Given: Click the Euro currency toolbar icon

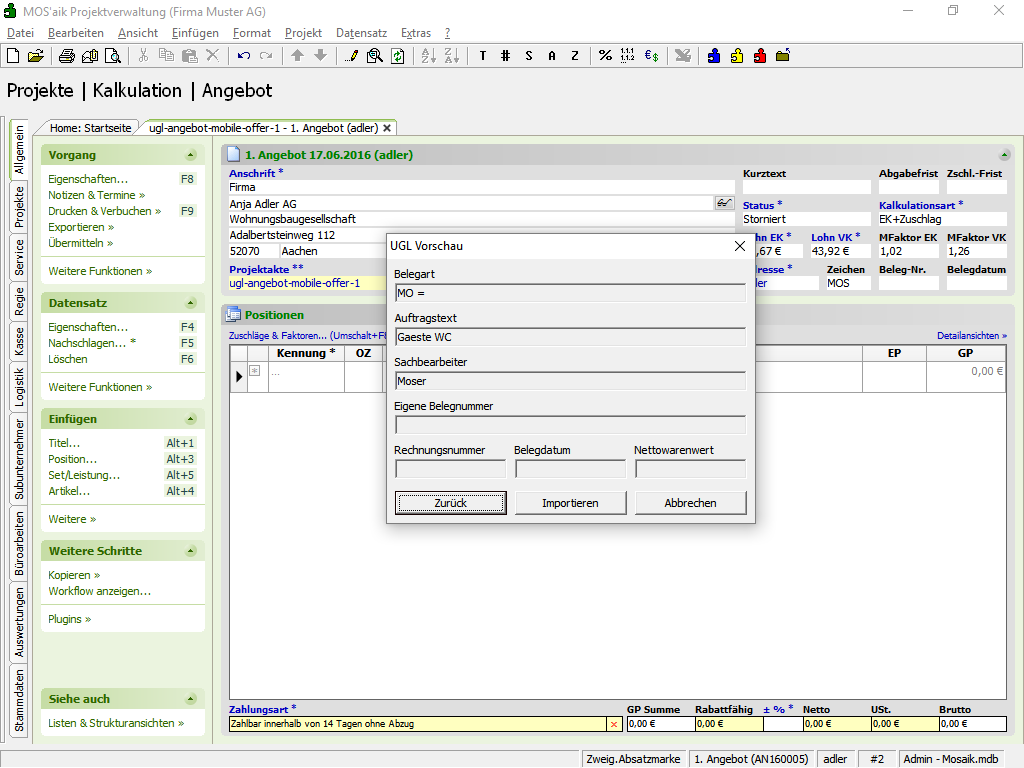Looking at the screenshot, I should [x=651, y=56].
